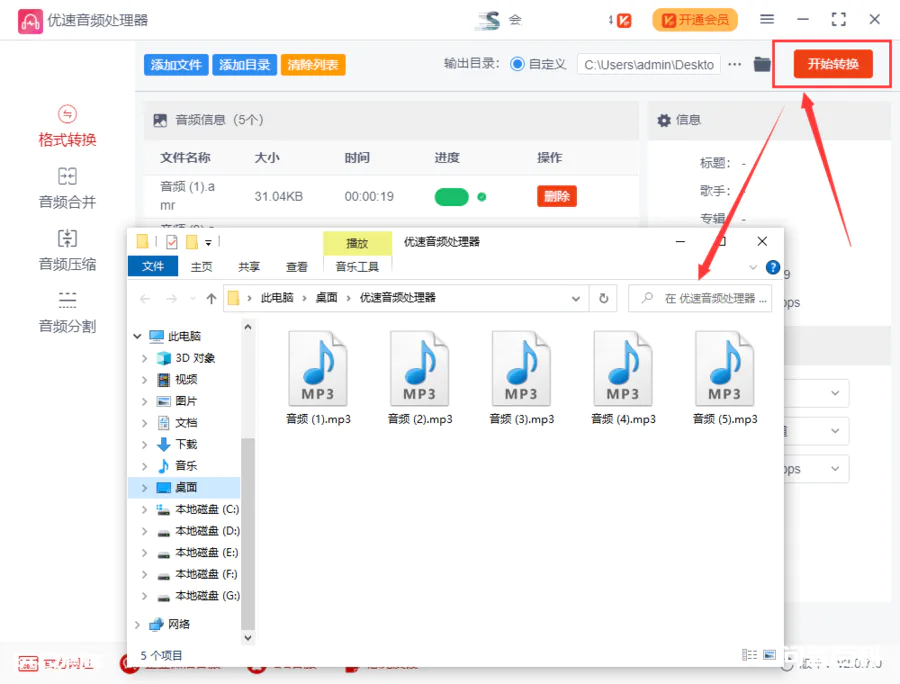Click 桌面 in the address breadcrumb
Screen dimensions: 900x684
point(327,298)
